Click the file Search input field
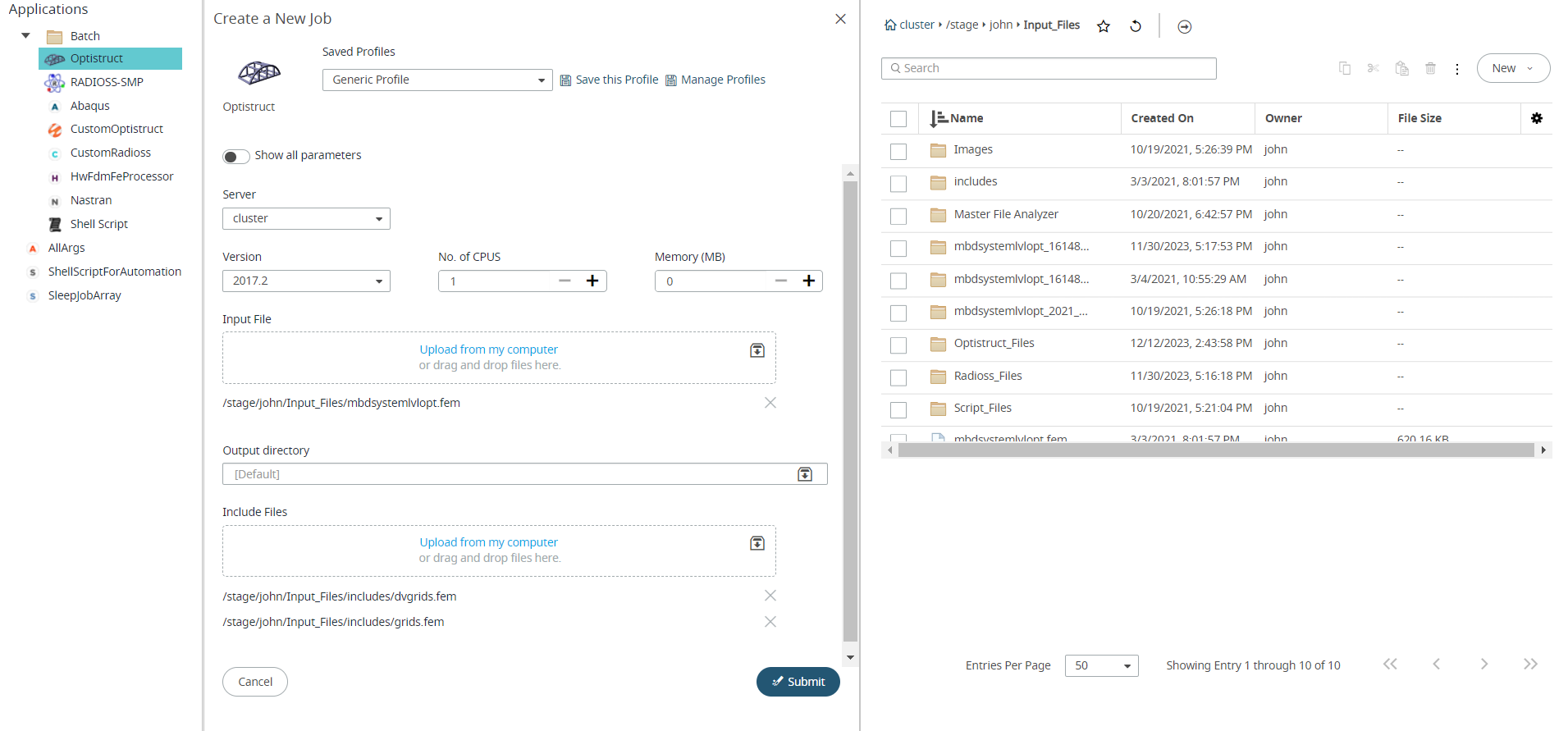The image size is (1568, 731). tap(1049, 68)
